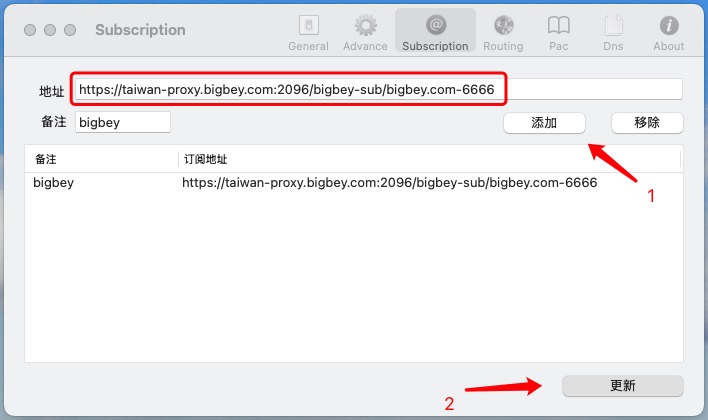Open the Routing globe icon
Viewport: 708px width, 420px height.
tap(503, 25)
